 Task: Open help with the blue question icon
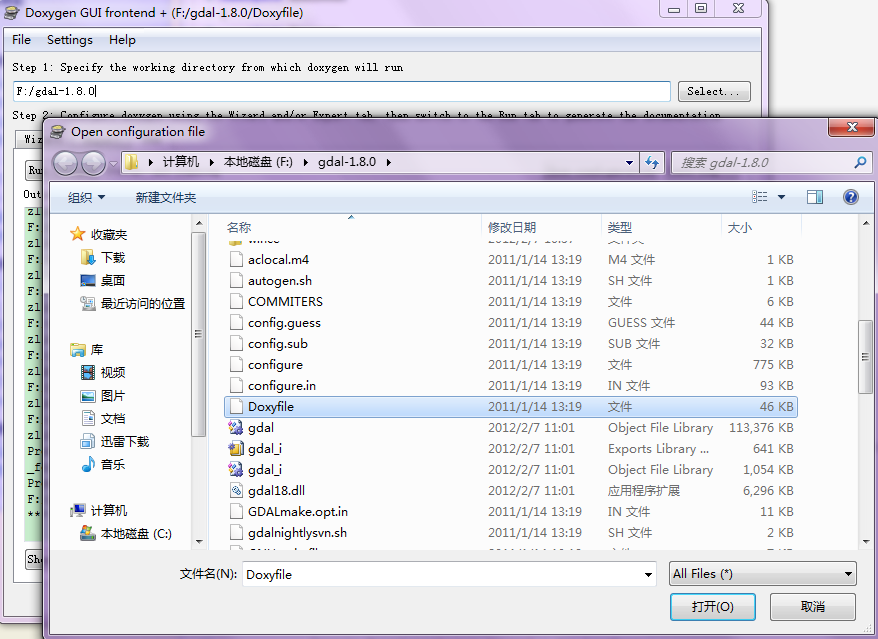click(851, 197)
